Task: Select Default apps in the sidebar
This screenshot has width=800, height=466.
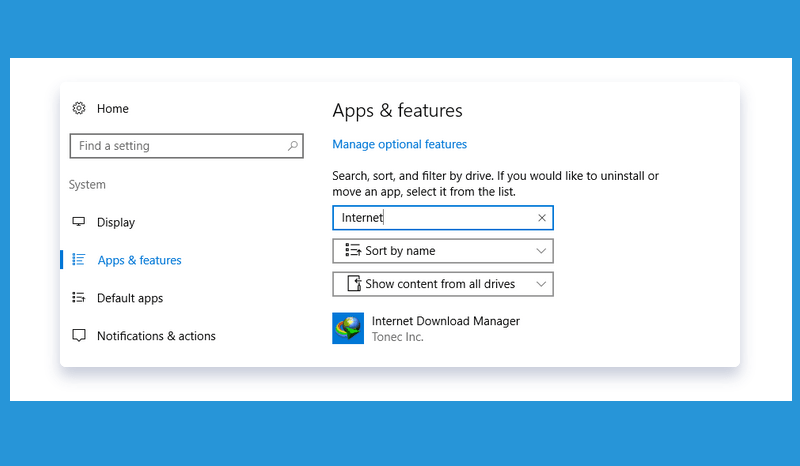Action: (130, 298)
